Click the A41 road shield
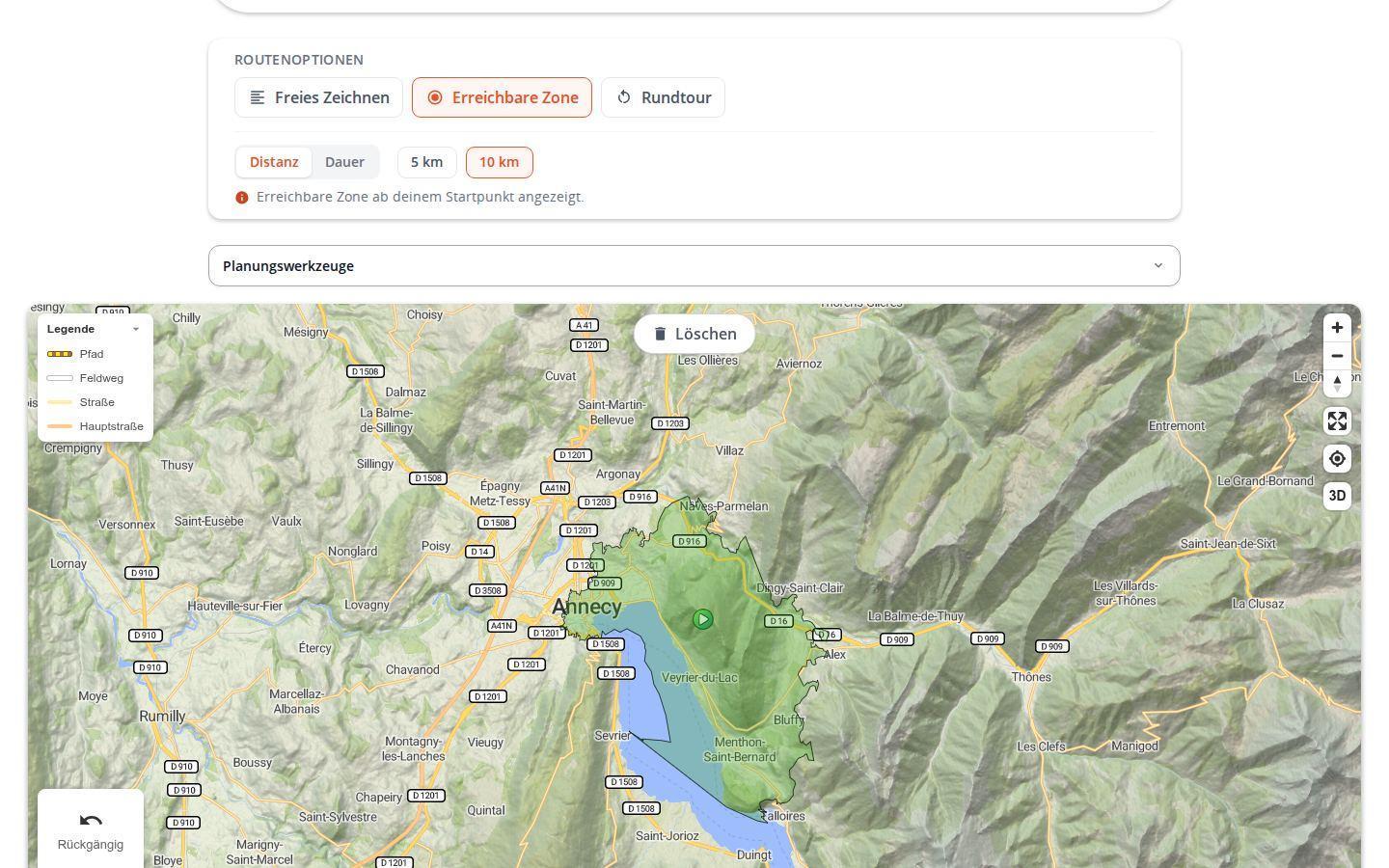 584,326
